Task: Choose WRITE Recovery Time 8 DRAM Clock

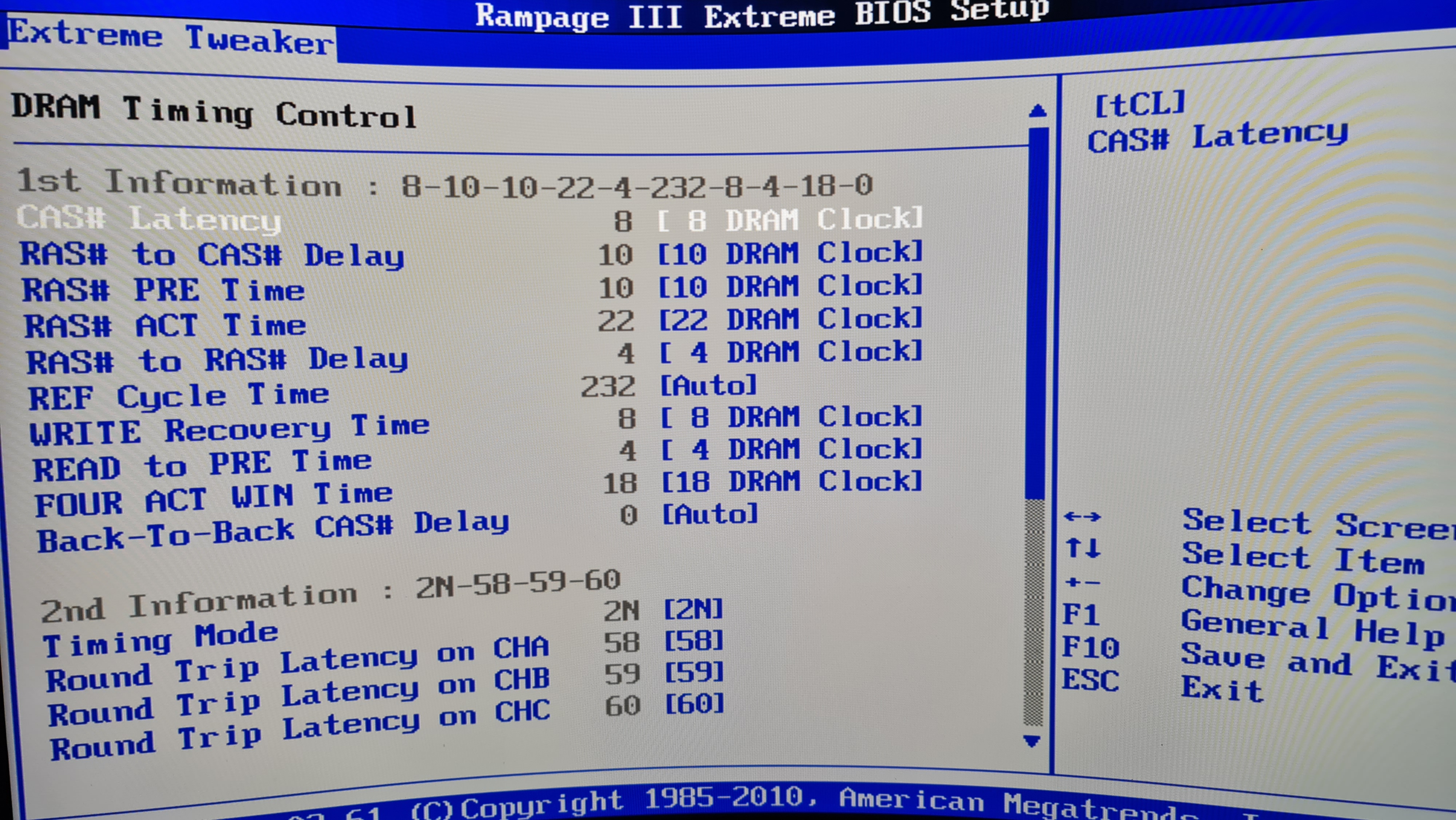Action: click(791, 417)
